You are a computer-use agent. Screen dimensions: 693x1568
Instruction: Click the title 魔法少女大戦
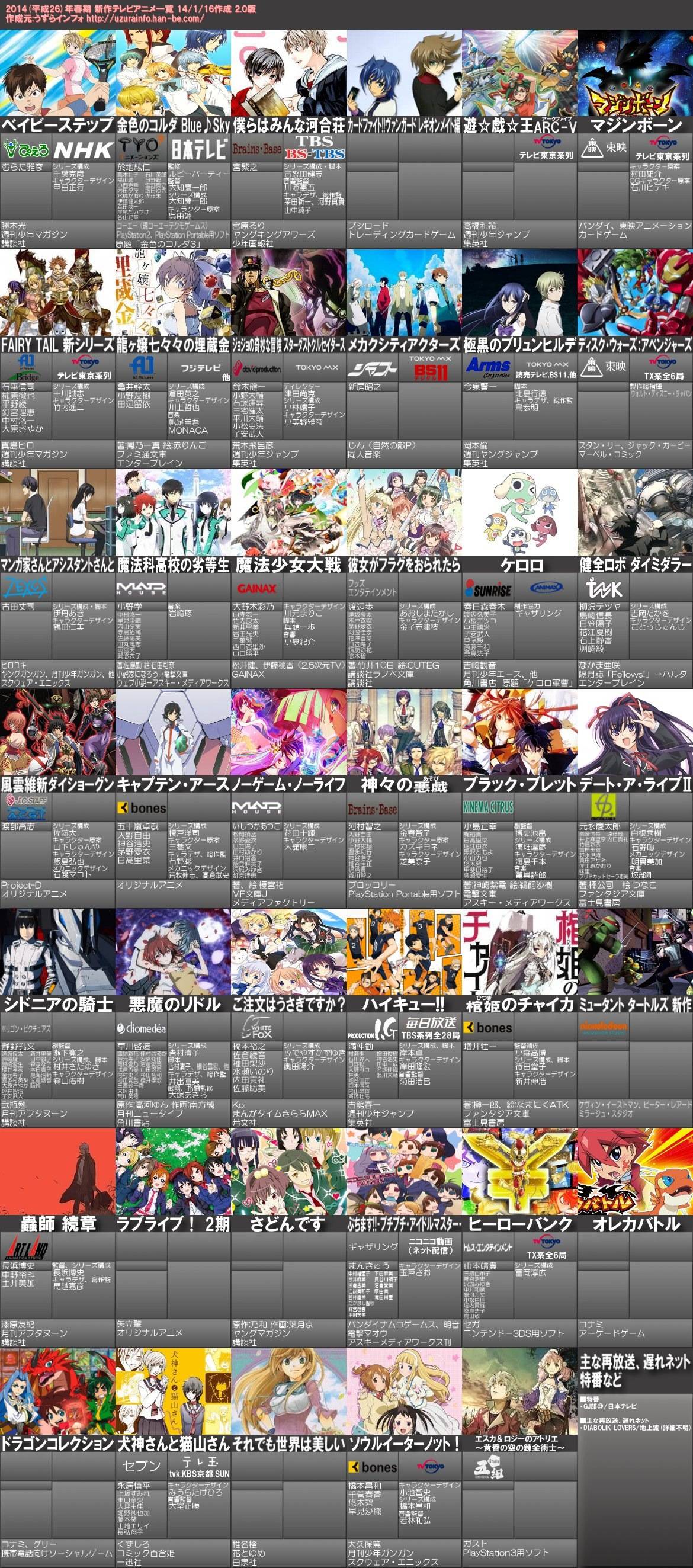pos(288,565)
